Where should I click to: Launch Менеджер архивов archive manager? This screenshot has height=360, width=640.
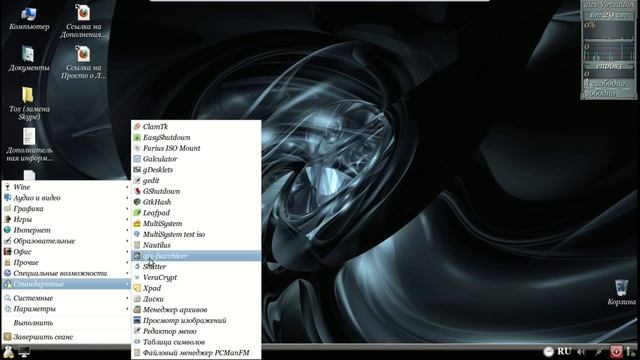pos(196,310)
